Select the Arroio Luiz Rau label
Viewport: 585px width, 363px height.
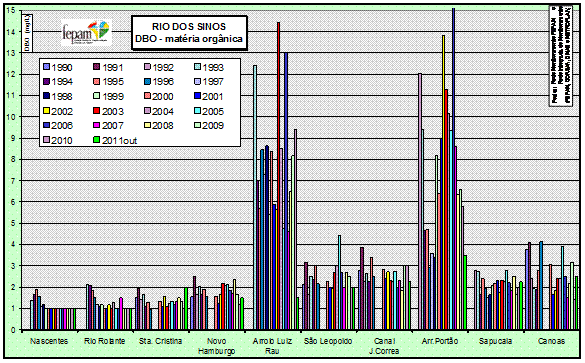tap(272, 346)
